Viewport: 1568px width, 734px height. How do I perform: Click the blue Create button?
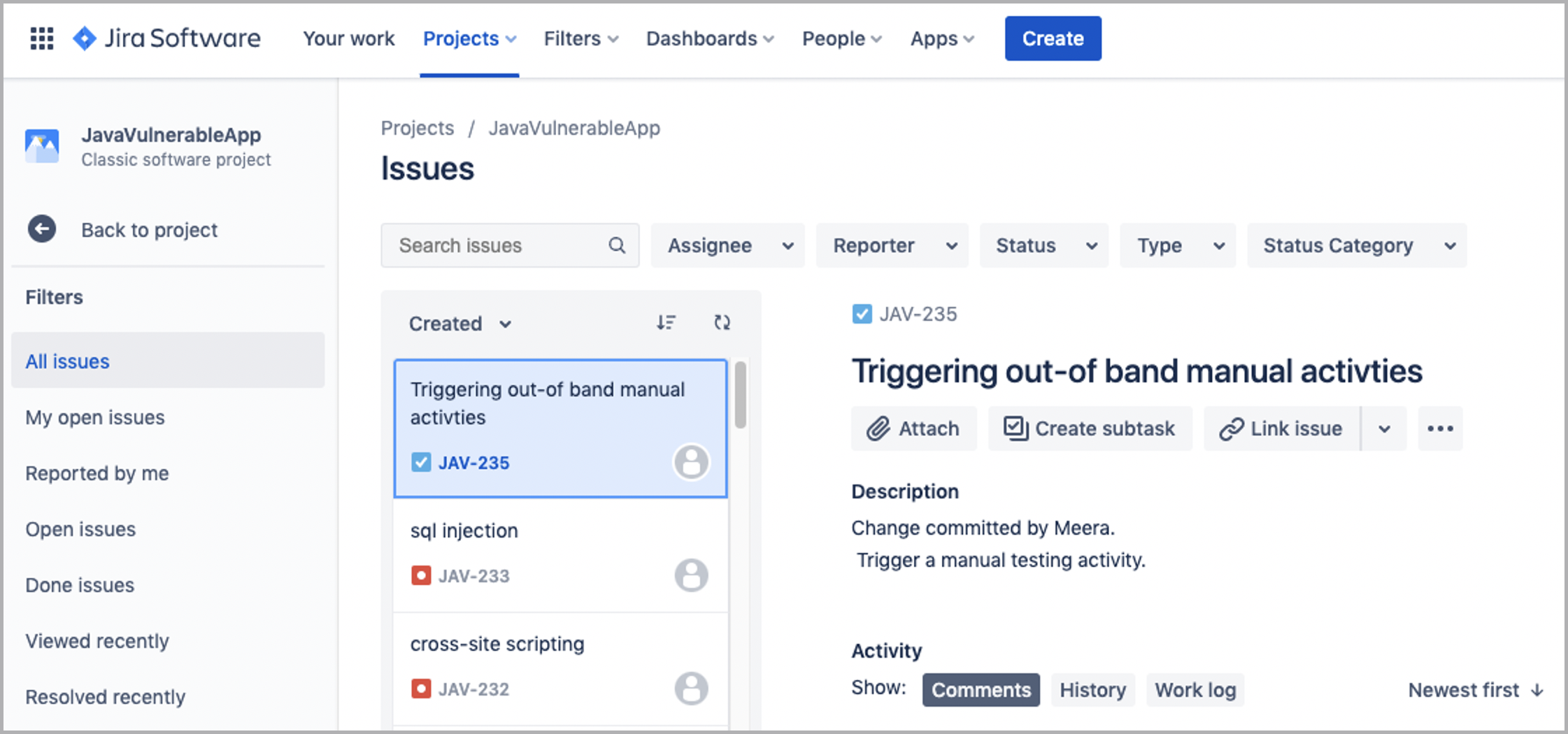1053,38
